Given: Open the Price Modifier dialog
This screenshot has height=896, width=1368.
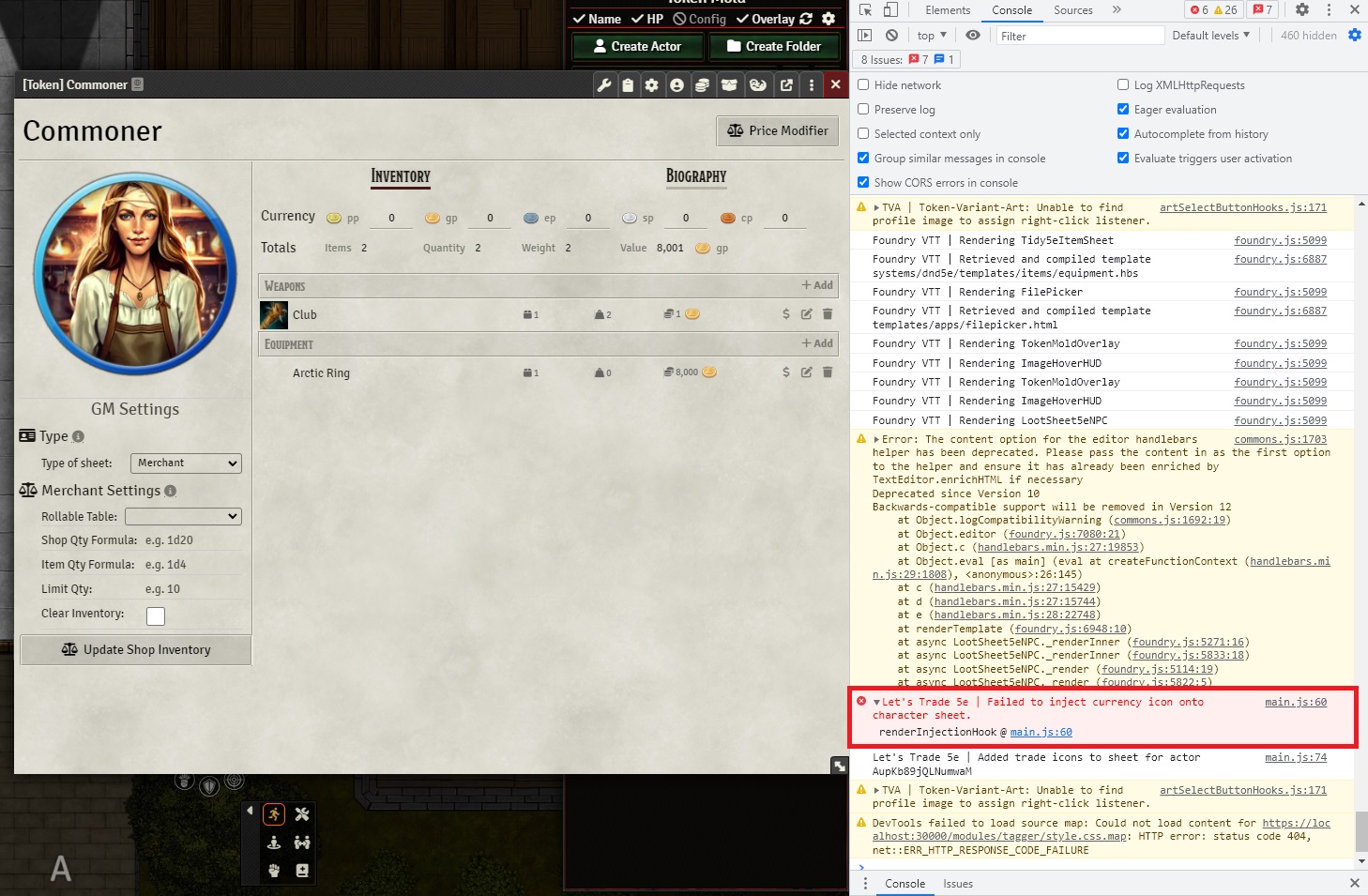Looking at the screenshot, I should click(777, 130).
